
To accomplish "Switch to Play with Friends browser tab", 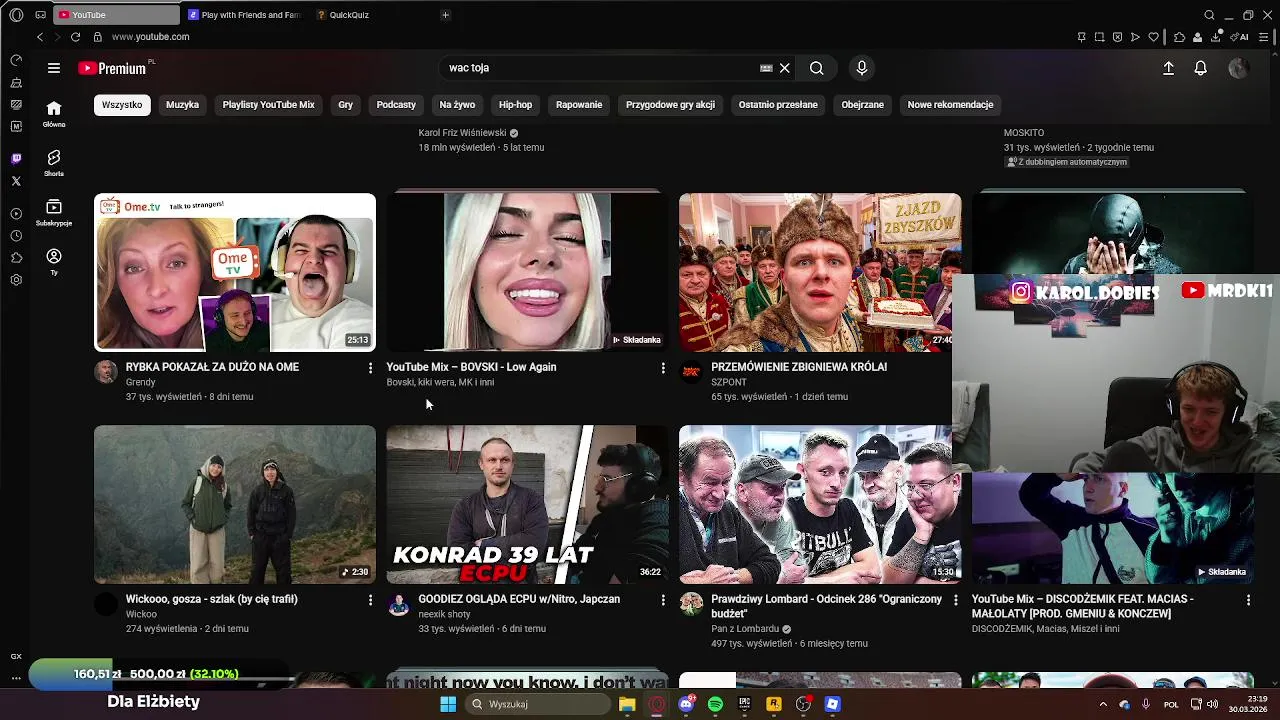I will [244, 15].
